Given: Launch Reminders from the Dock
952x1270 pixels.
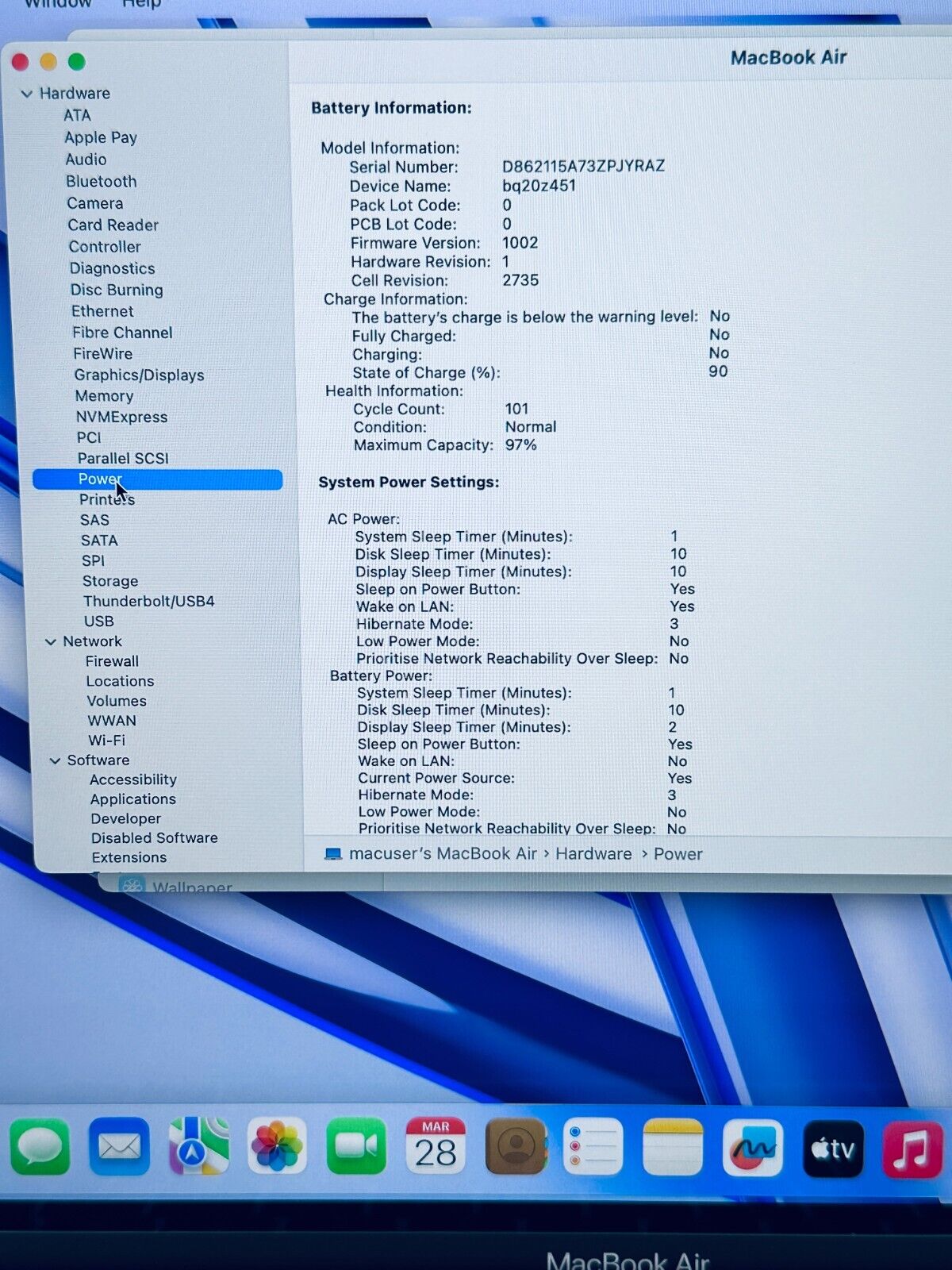Looking at the screenshot, I should [x=593, y=1147].
